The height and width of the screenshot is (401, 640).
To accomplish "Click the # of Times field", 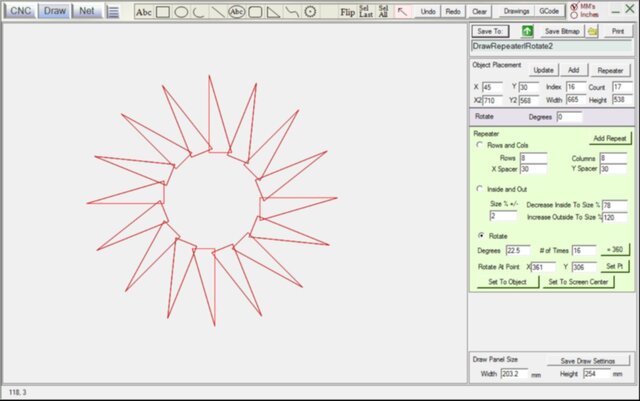I will pyautogui.click(x=584, y=250).
